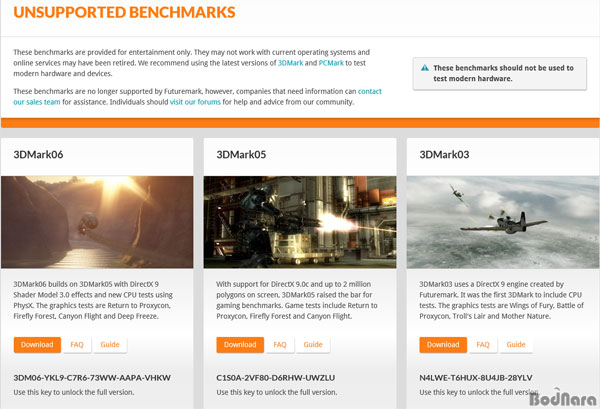Select the key C1S0A-2VF80-D6RHW-UWZLU

(276, 378)
